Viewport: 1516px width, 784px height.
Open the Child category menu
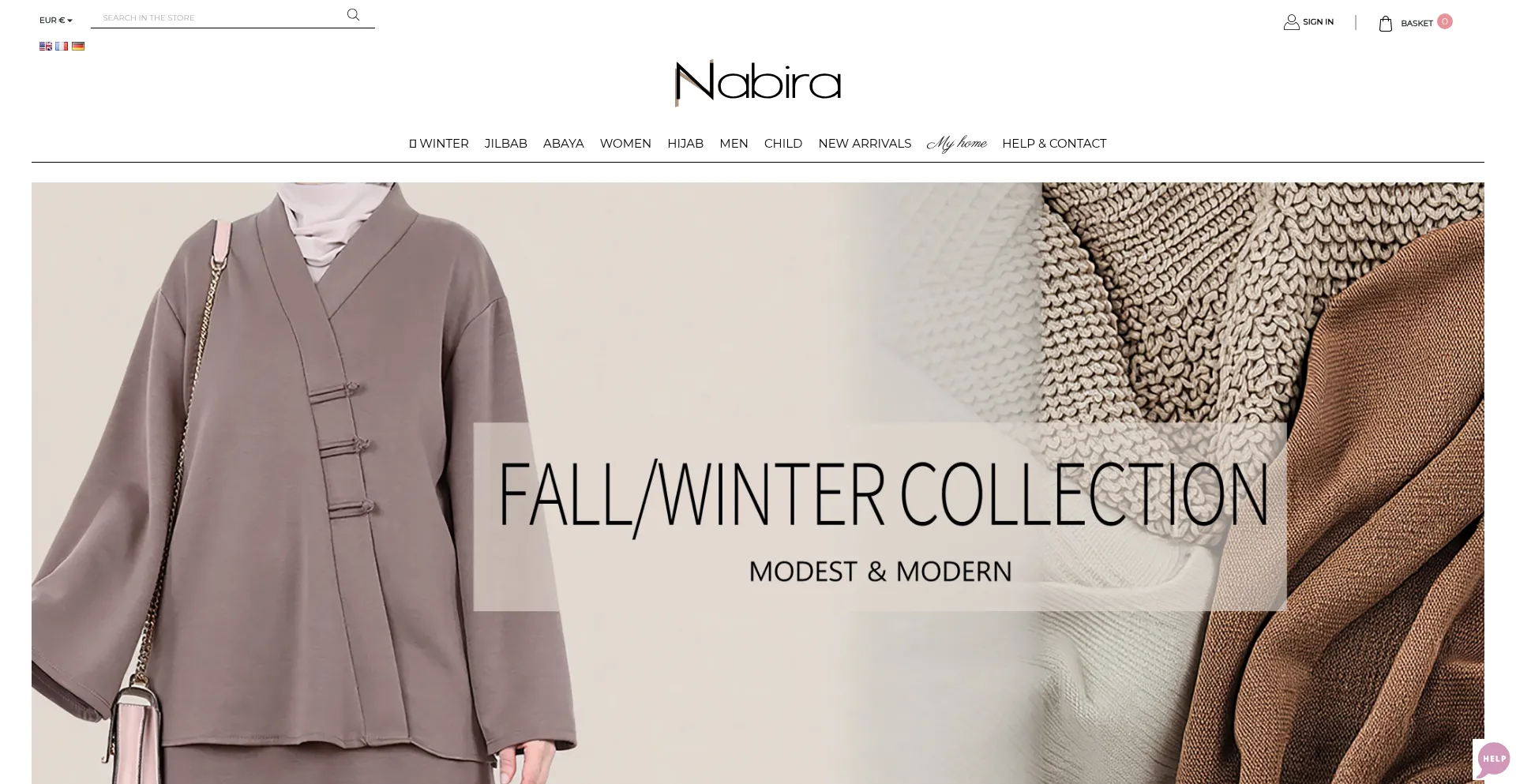pos(782,144)
